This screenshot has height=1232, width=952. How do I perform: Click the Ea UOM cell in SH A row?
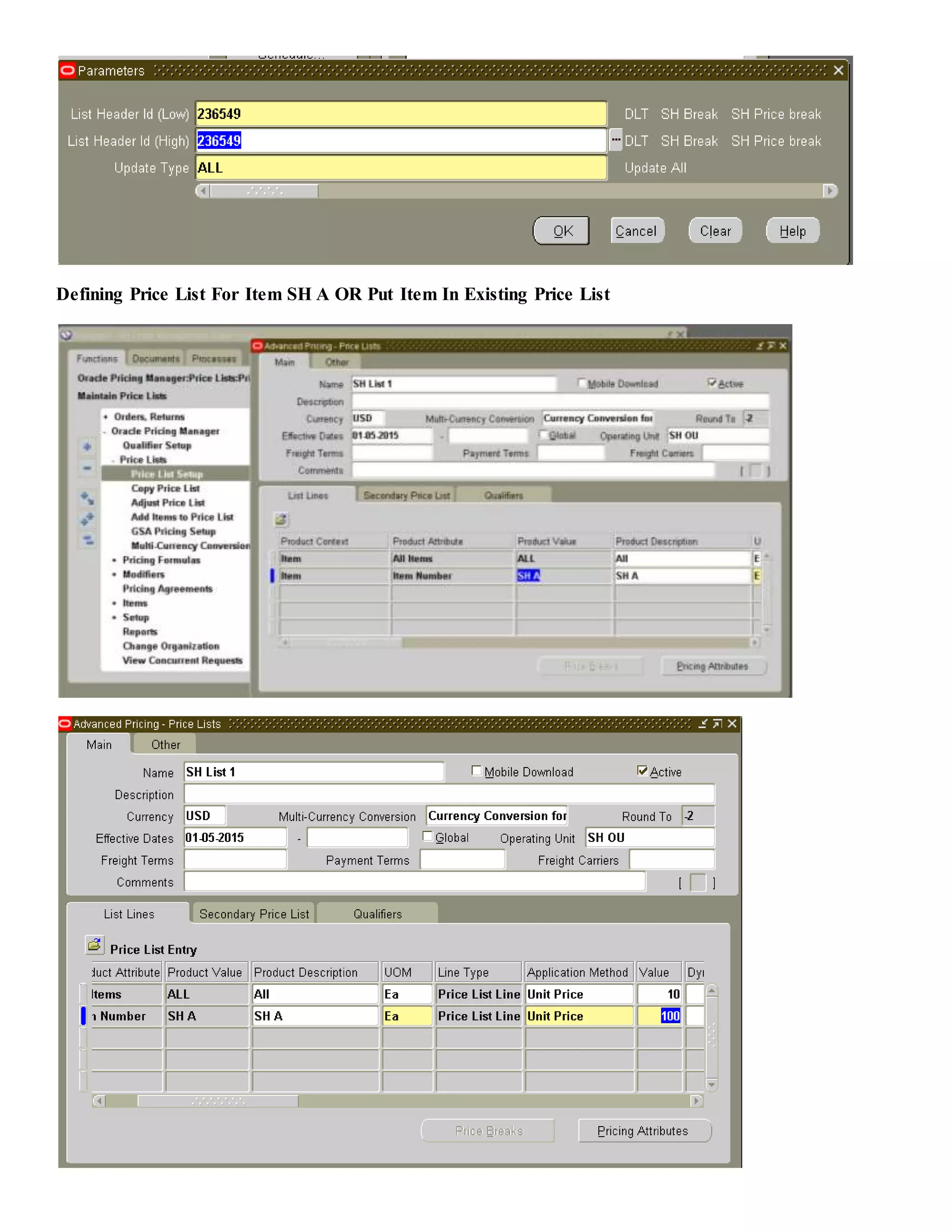[407, 1016]
